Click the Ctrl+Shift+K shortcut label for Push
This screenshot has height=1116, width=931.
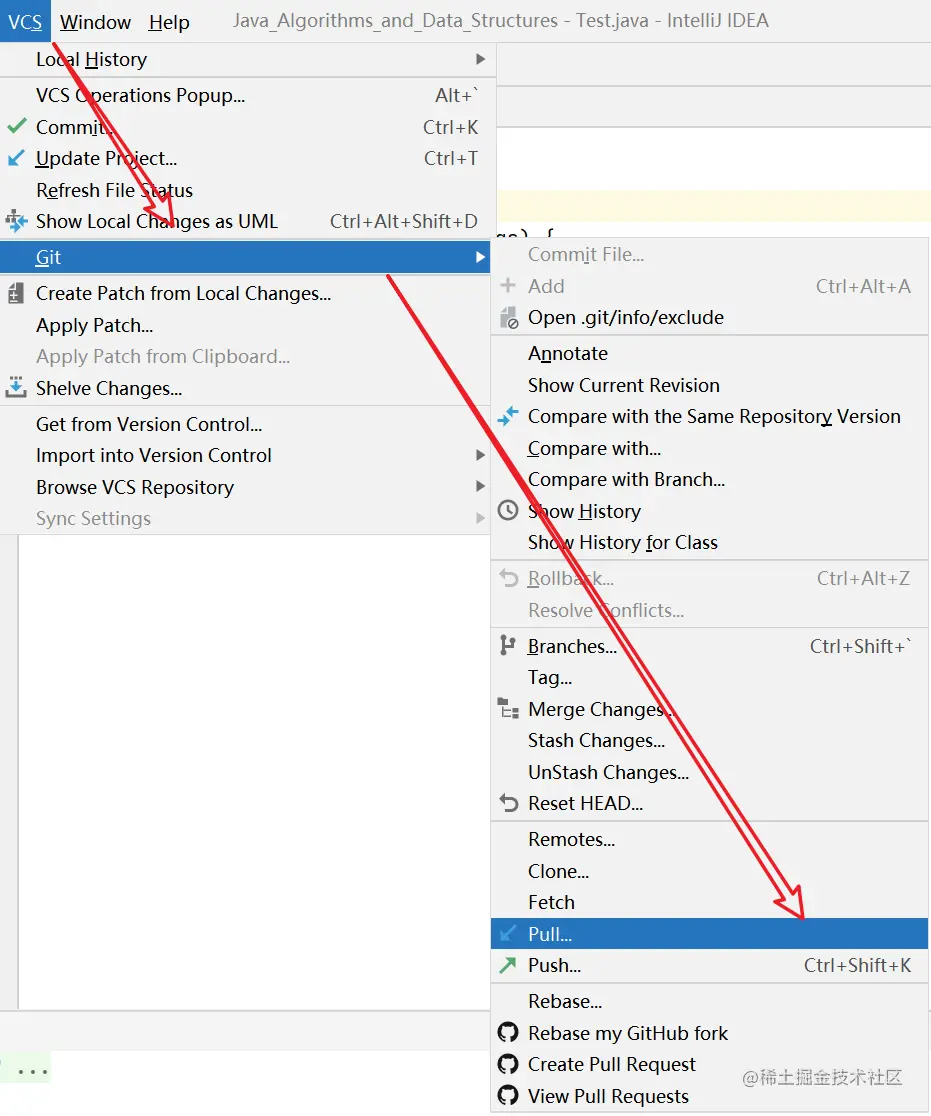858,965
